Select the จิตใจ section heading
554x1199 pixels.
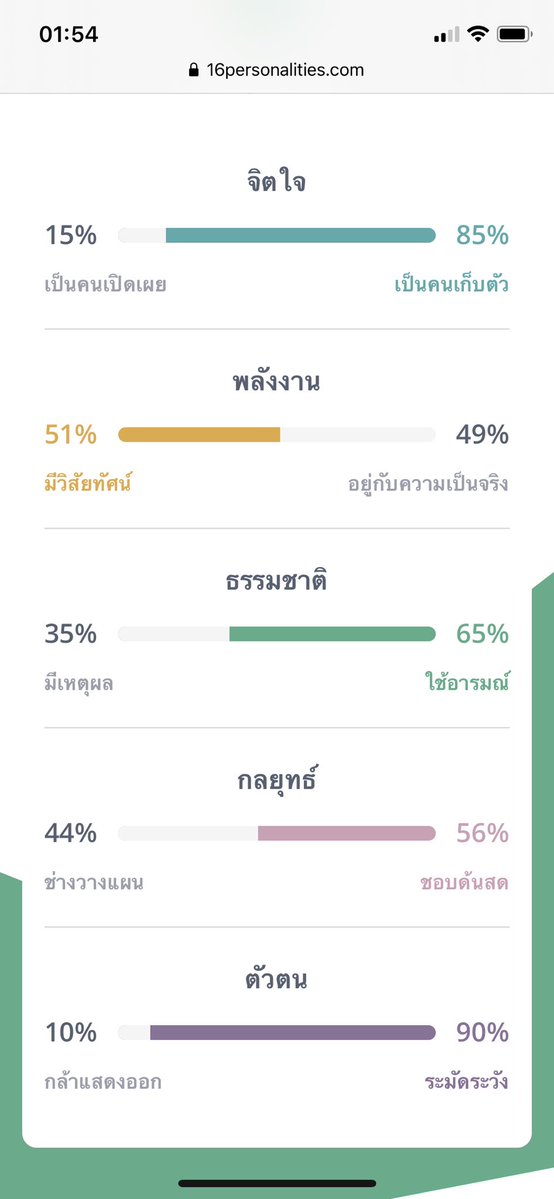pos(277,184)
